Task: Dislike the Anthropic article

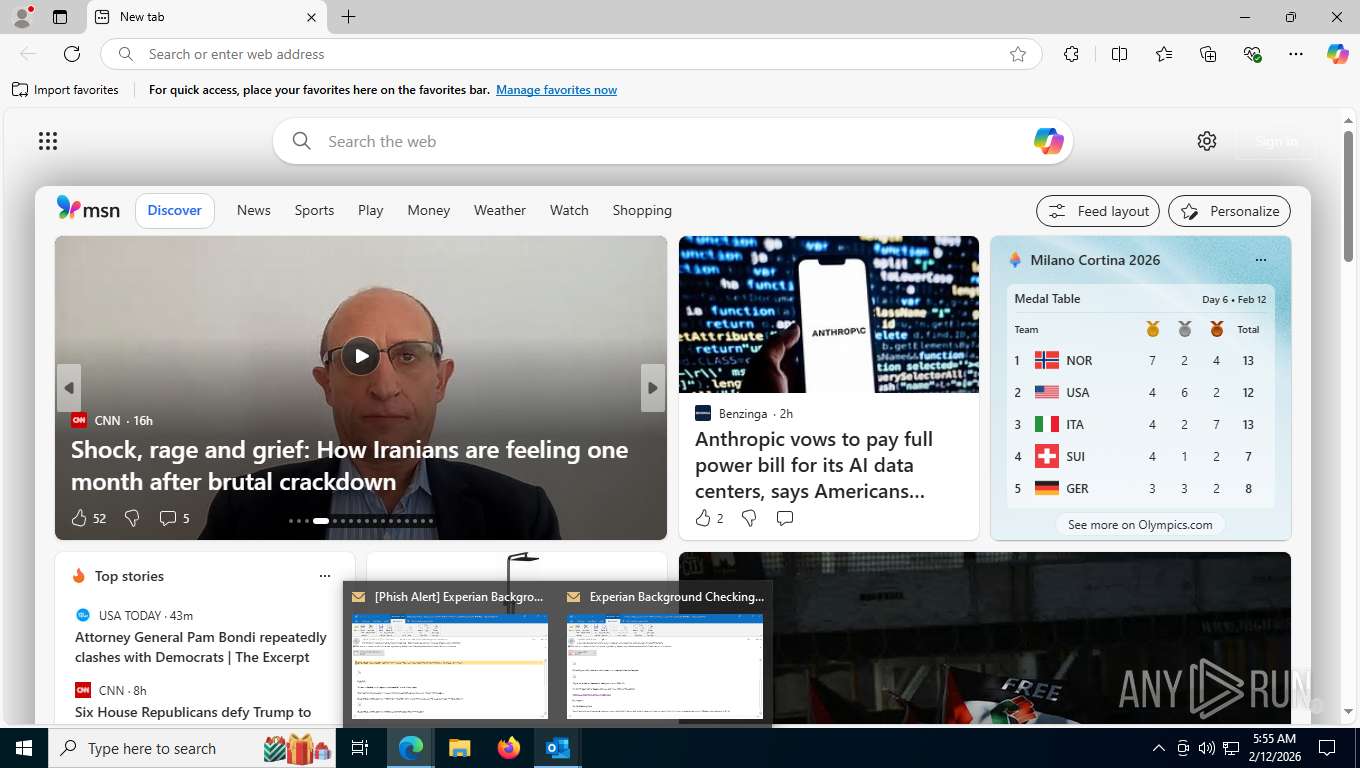Action: (x=749, y=518)
